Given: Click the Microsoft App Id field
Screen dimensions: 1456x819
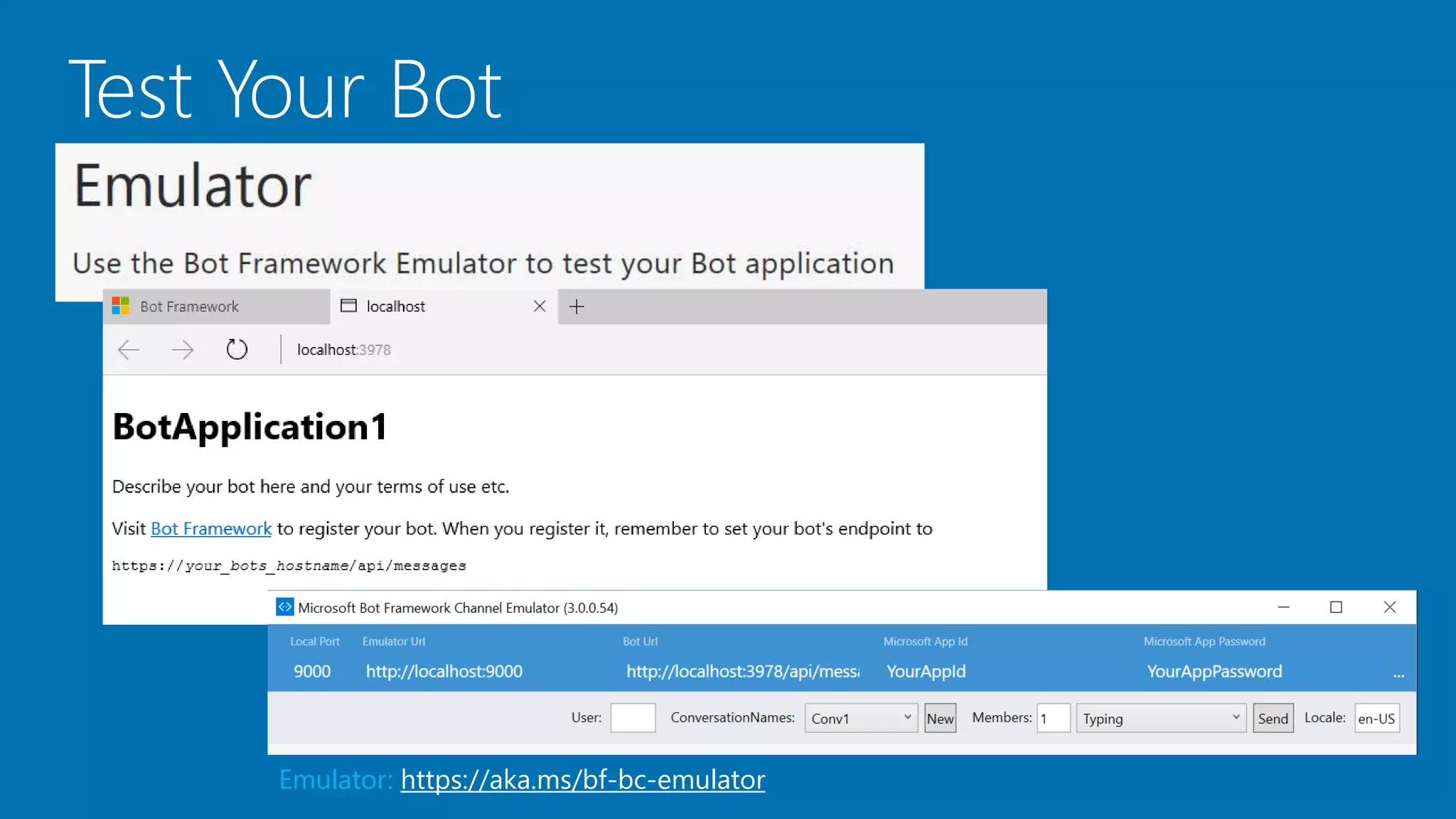Looking at the screenshot, I should pyautogui.click(x=926, y=671).
